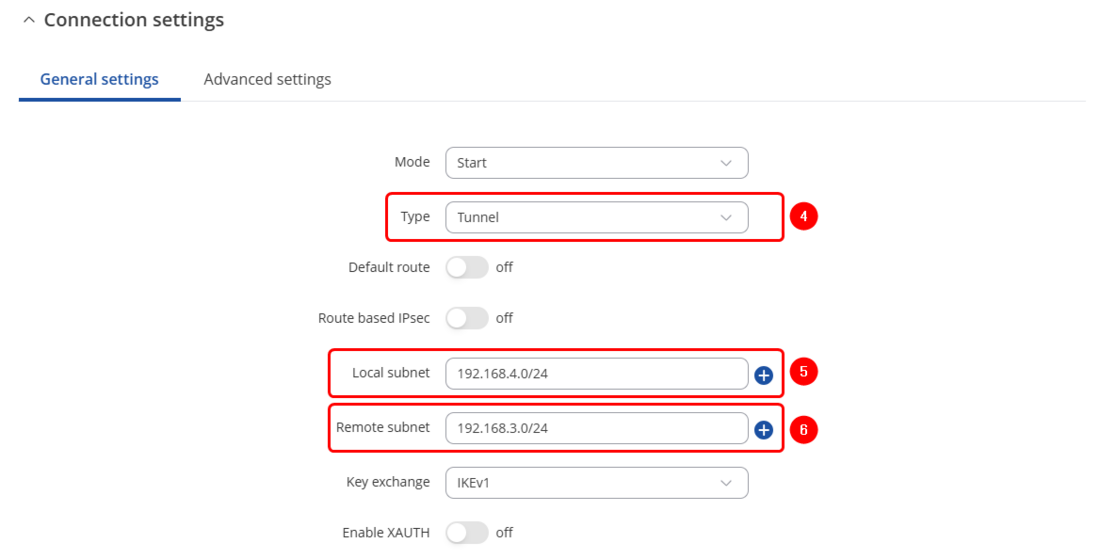Screen dimensions: 1100x559
Task: Toggle the Default route switch
Action: (467, 268)
